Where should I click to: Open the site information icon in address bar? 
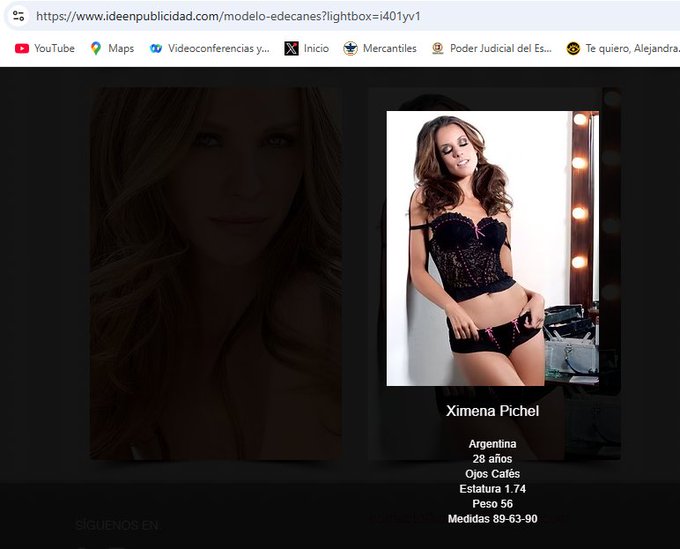(x=18, y=16)
